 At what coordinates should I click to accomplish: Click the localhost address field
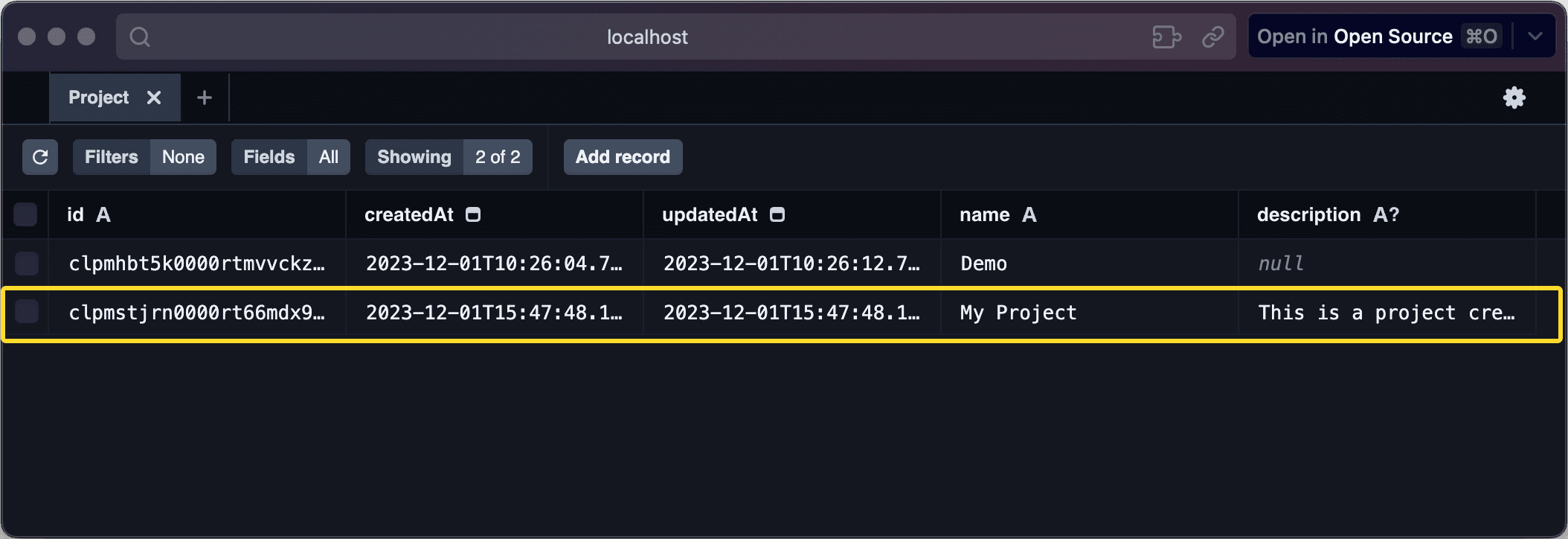point(647,36)
